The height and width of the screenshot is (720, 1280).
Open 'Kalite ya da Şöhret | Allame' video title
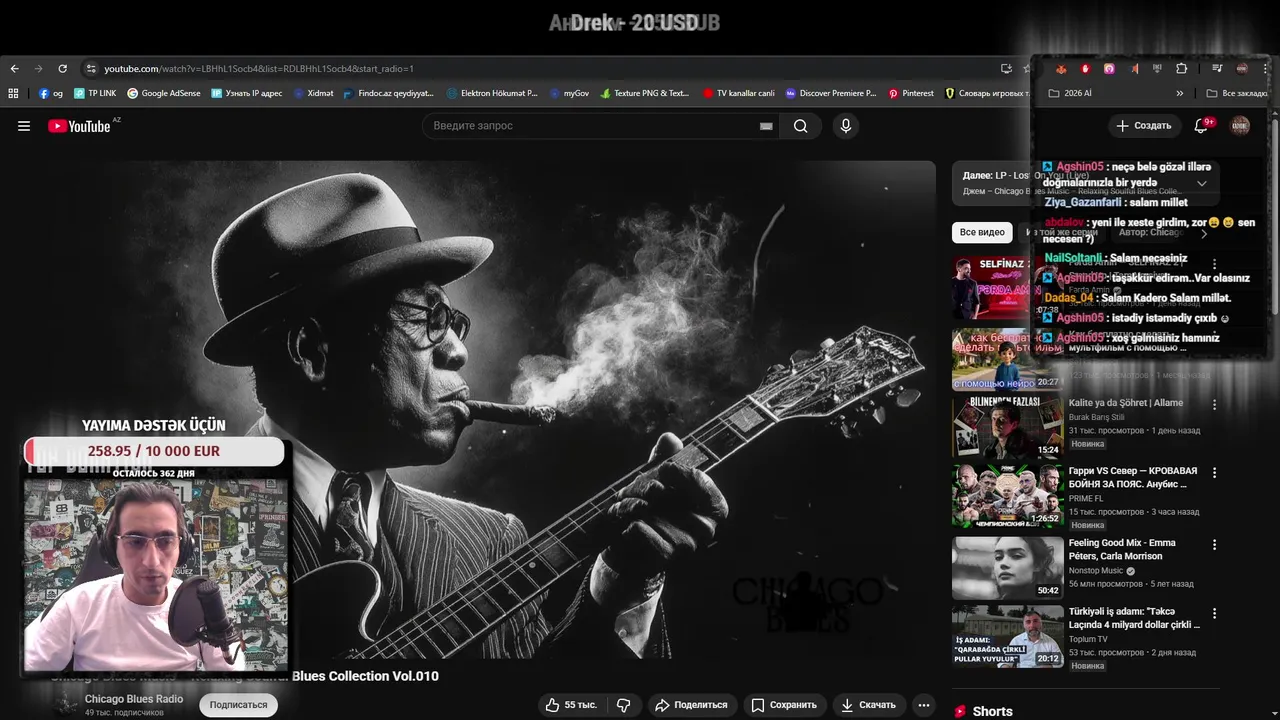(1125, 403)
